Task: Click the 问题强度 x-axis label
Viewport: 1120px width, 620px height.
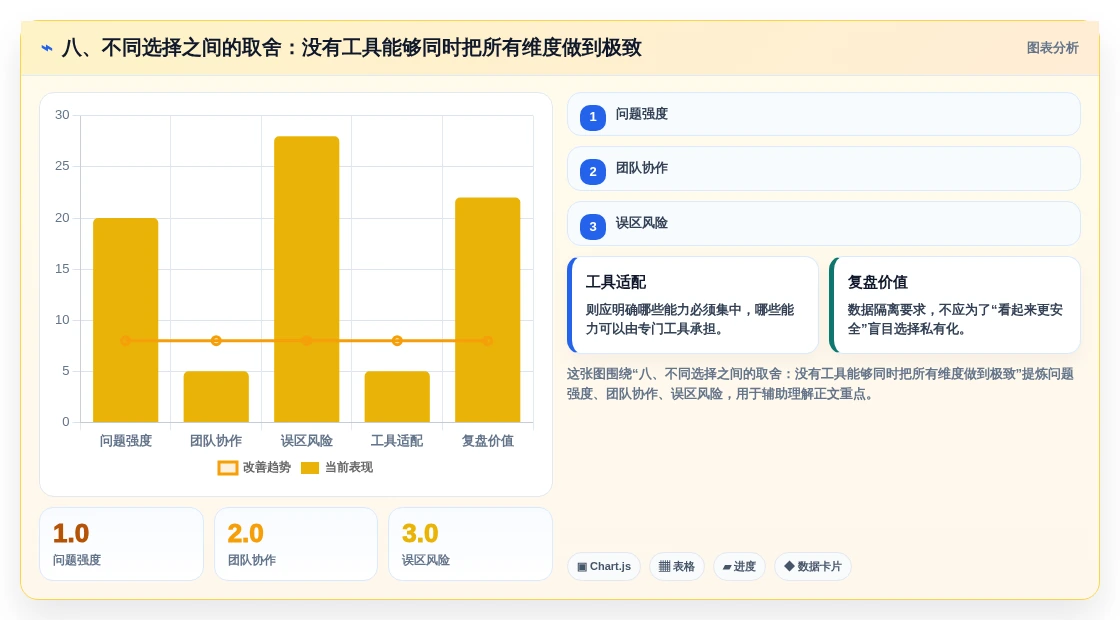Action: tap(126, 441)
